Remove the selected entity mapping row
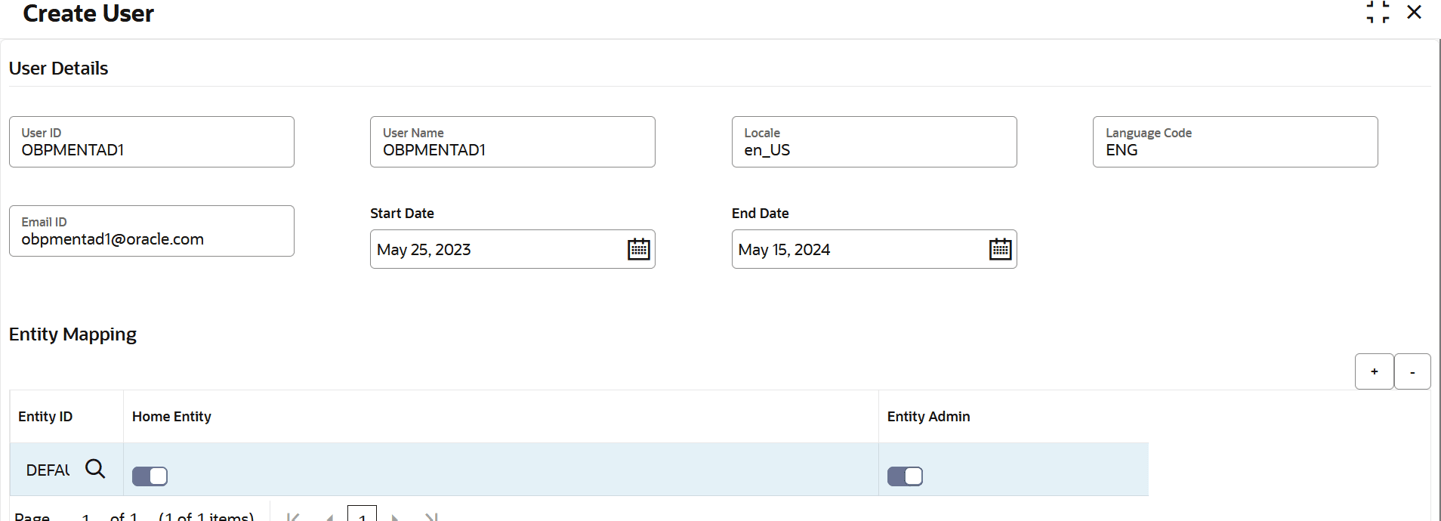 [x=1412, y=371]
